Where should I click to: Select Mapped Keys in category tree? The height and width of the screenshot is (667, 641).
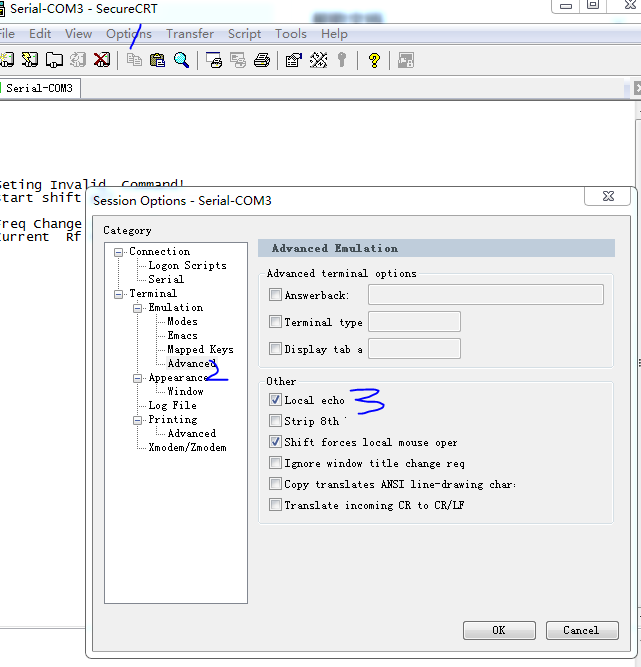200,350
